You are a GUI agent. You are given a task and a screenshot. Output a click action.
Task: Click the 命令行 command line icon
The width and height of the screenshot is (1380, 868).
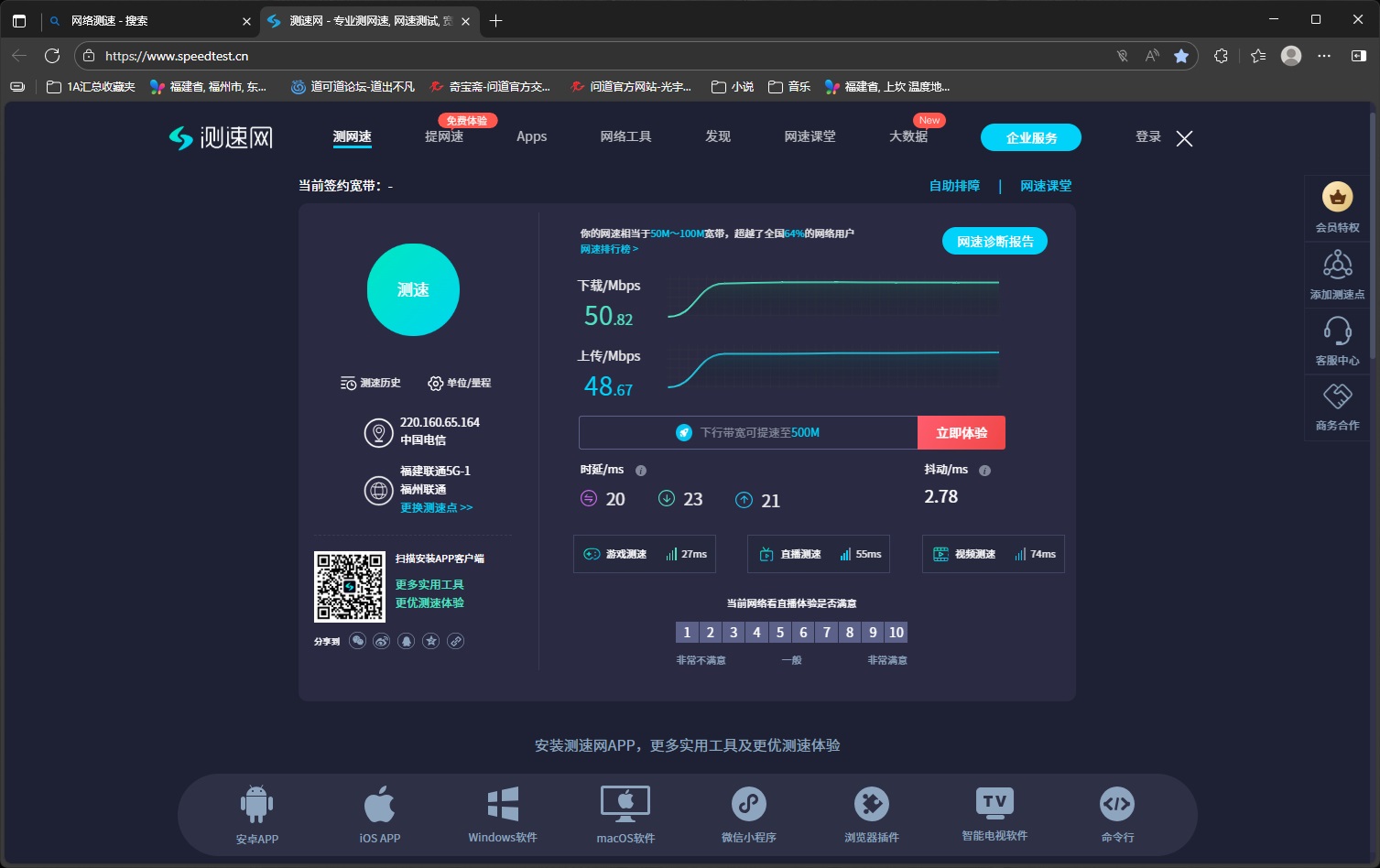tap(1117, 805)
